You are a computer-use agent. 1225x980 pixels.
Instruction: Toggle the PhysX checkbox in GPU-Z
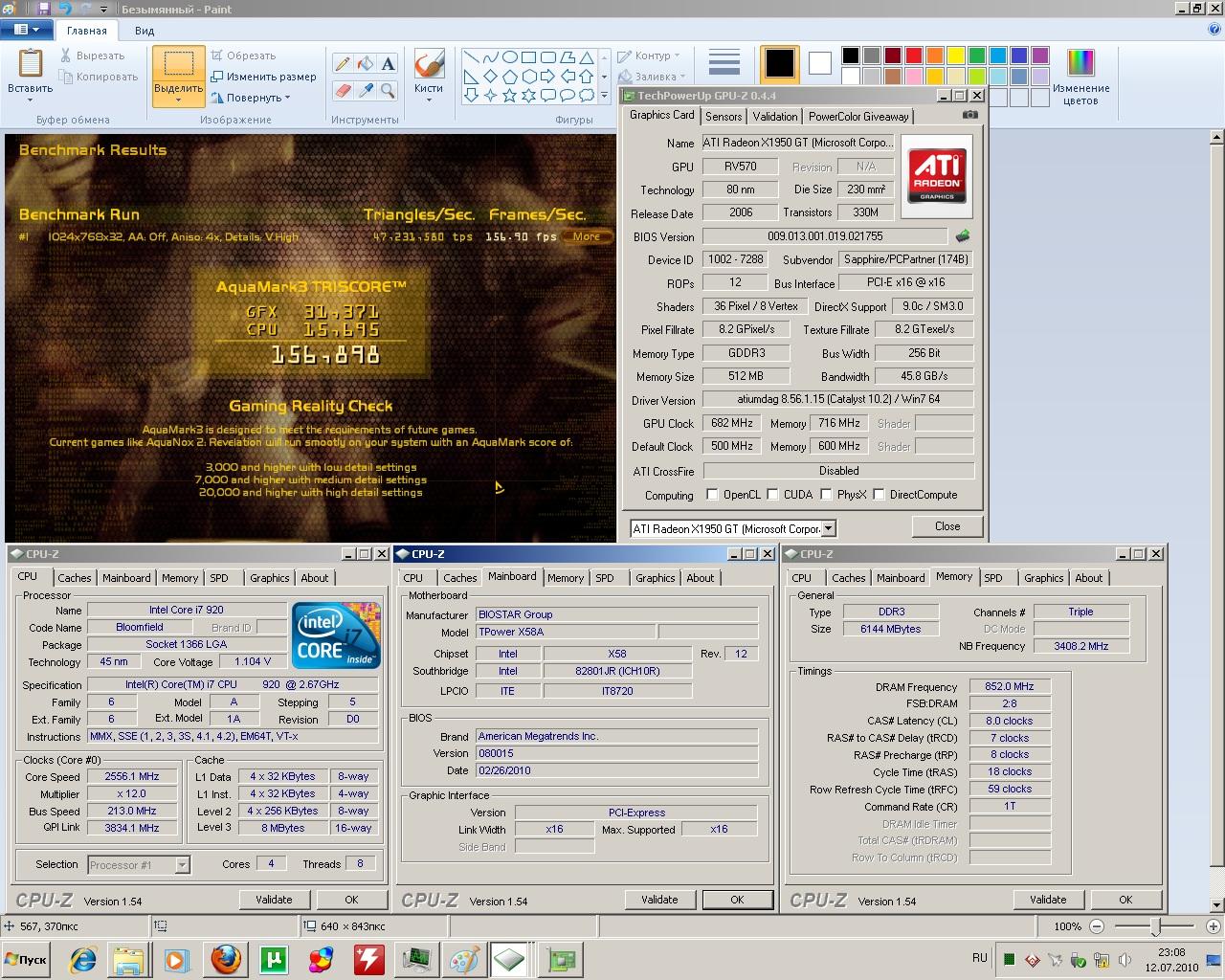(826, 495)
